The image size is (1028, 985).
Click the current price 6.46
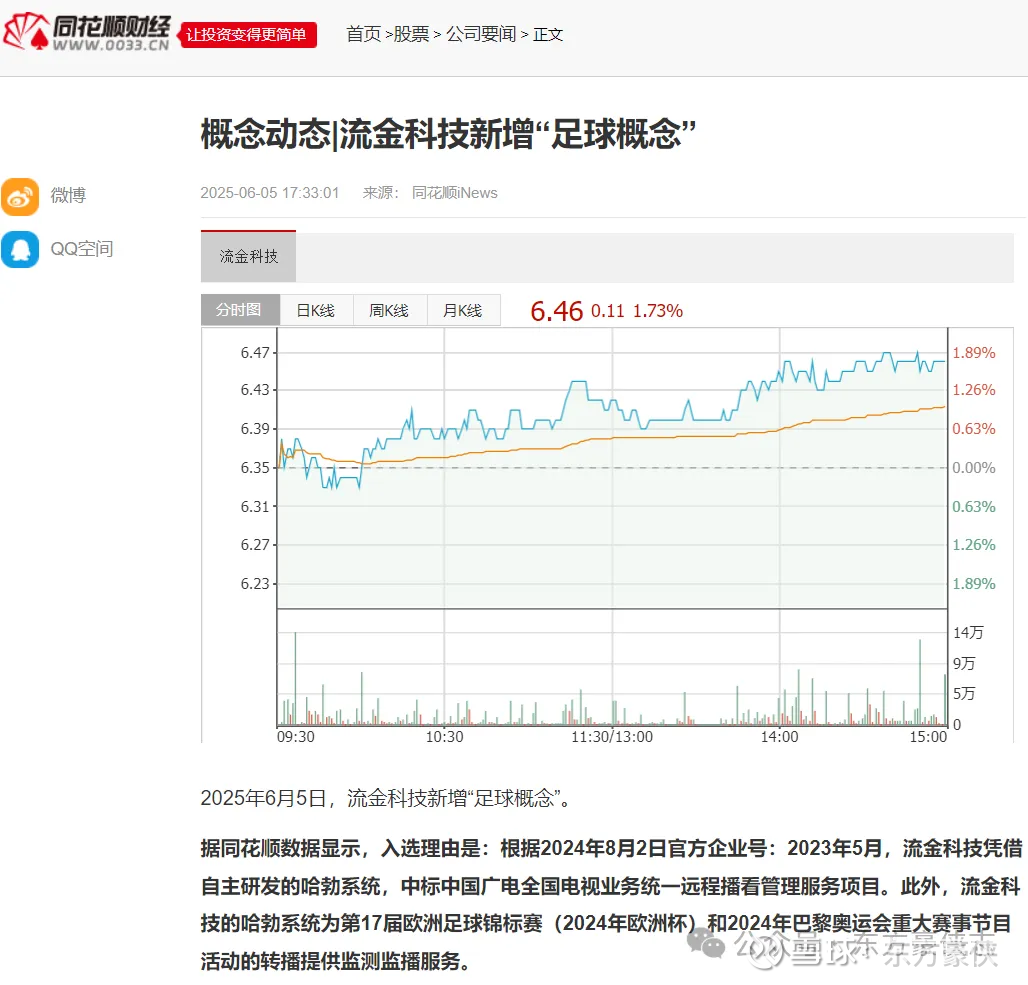click(556, 311)
